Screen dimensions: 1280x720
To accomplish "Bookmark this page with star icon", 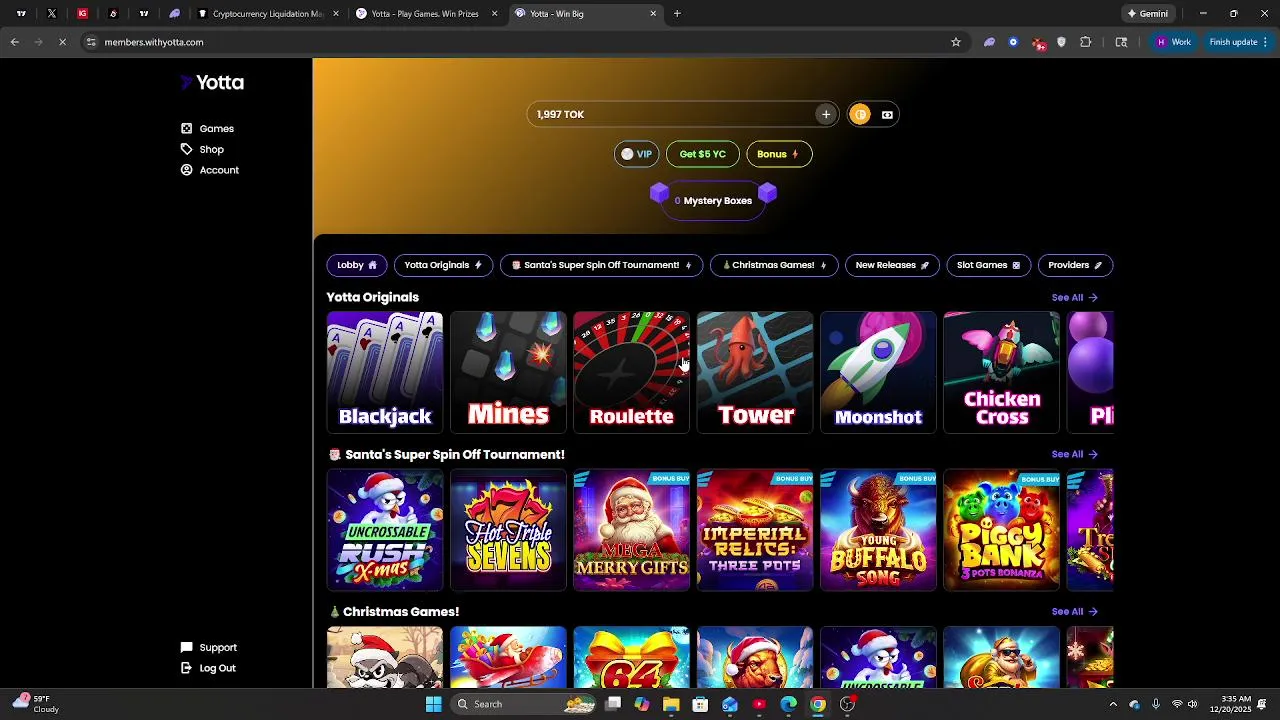I will (x=956, y=42).
